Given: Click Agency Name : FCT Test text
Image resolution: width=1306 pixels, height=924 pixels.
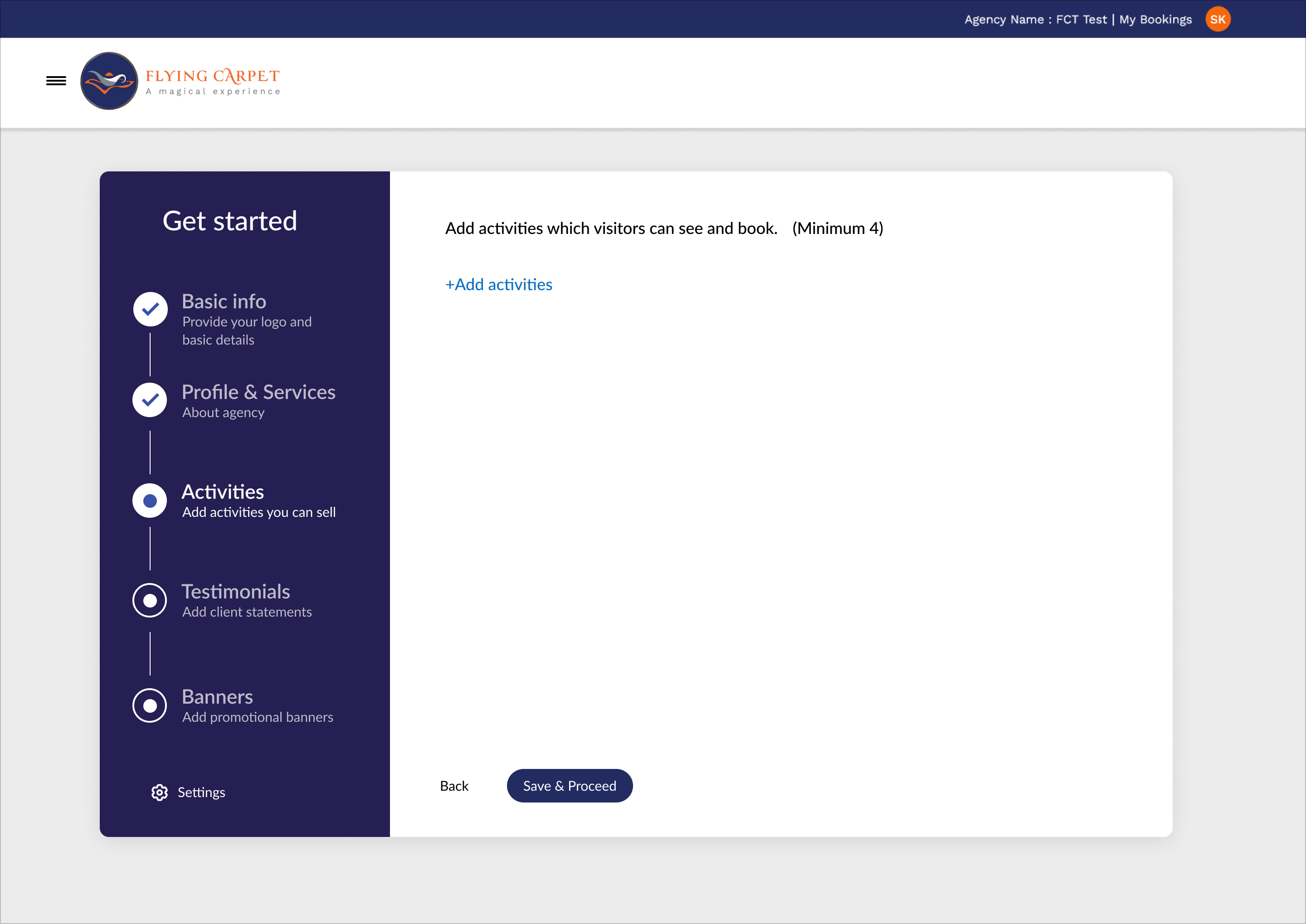Looking at the screenshot, I should (x=1035, y=19).
